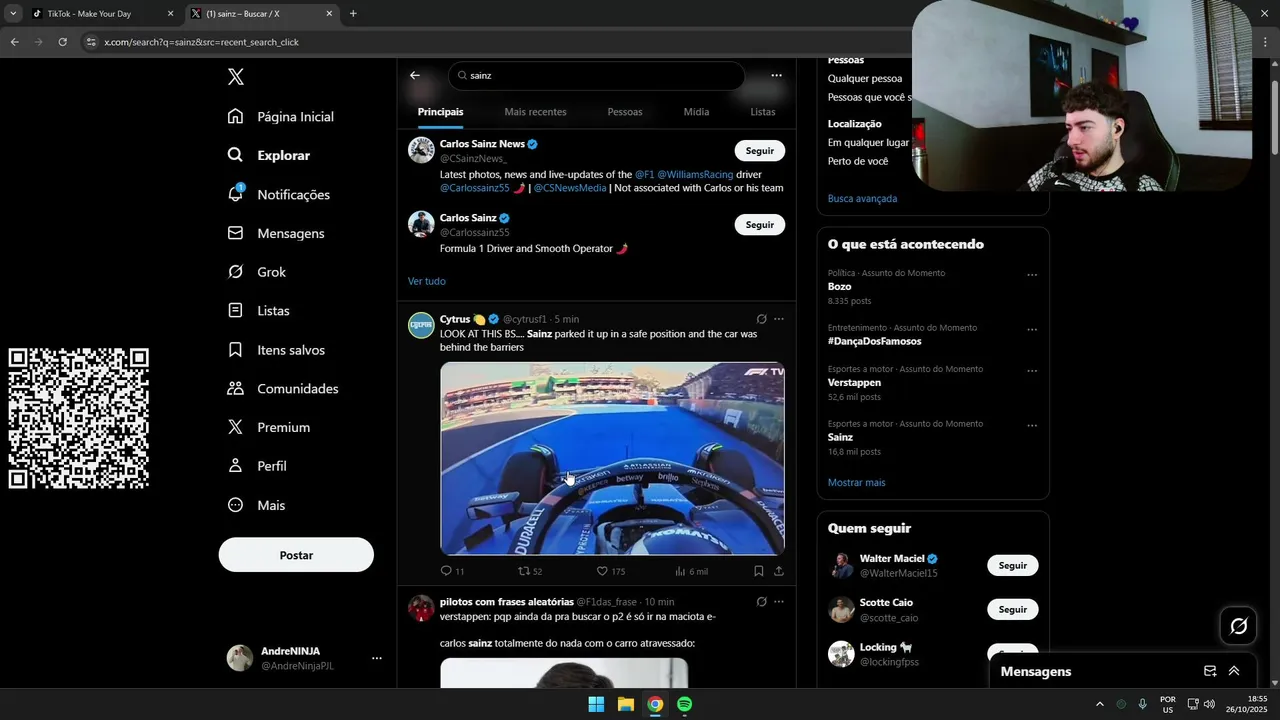Switch to the Mídia tab
The height and width of the screenshot is (720, 1280).
click(x=696, y=112)
